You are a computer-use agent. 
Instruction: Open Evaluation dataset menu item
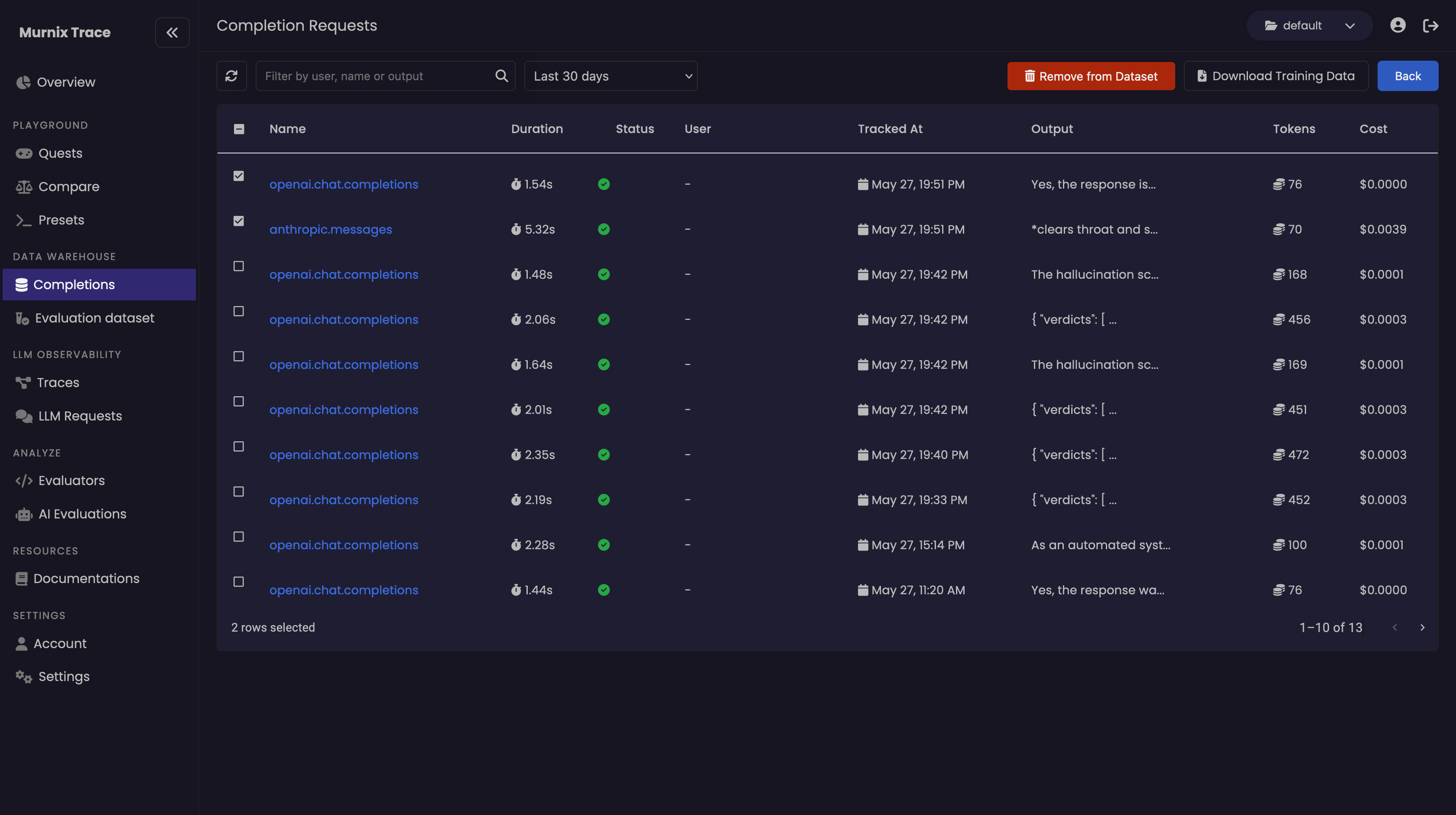click(x=94, y=319)
